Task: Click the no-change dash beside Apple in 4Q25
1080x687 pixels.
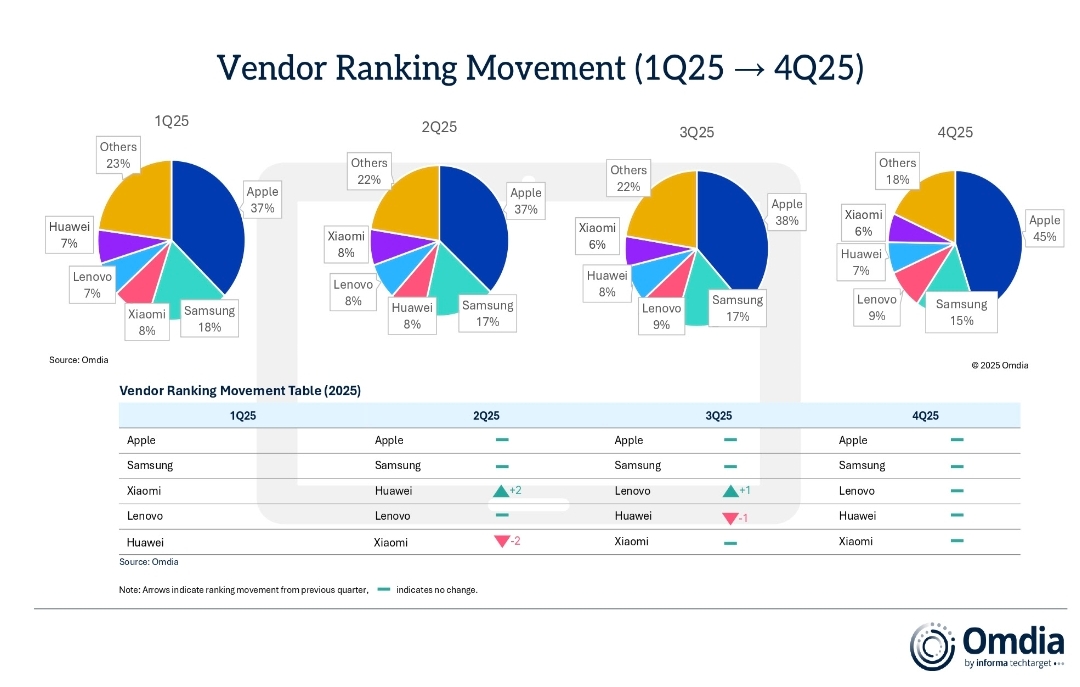Action: coord(957,440)
